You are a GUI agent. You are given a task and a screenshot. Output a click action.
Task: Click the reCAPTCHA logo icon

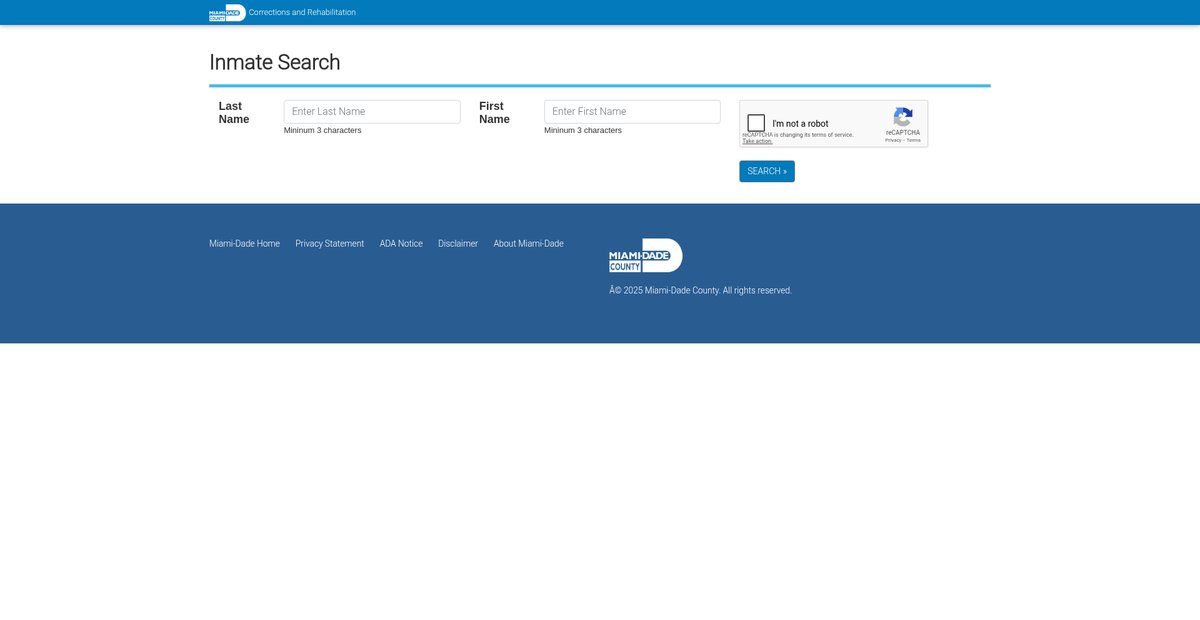point(903,117)
